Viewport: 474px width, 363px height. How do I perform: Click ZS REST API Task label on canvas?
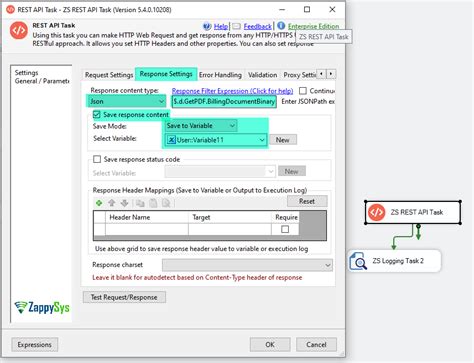pos(417,212)
